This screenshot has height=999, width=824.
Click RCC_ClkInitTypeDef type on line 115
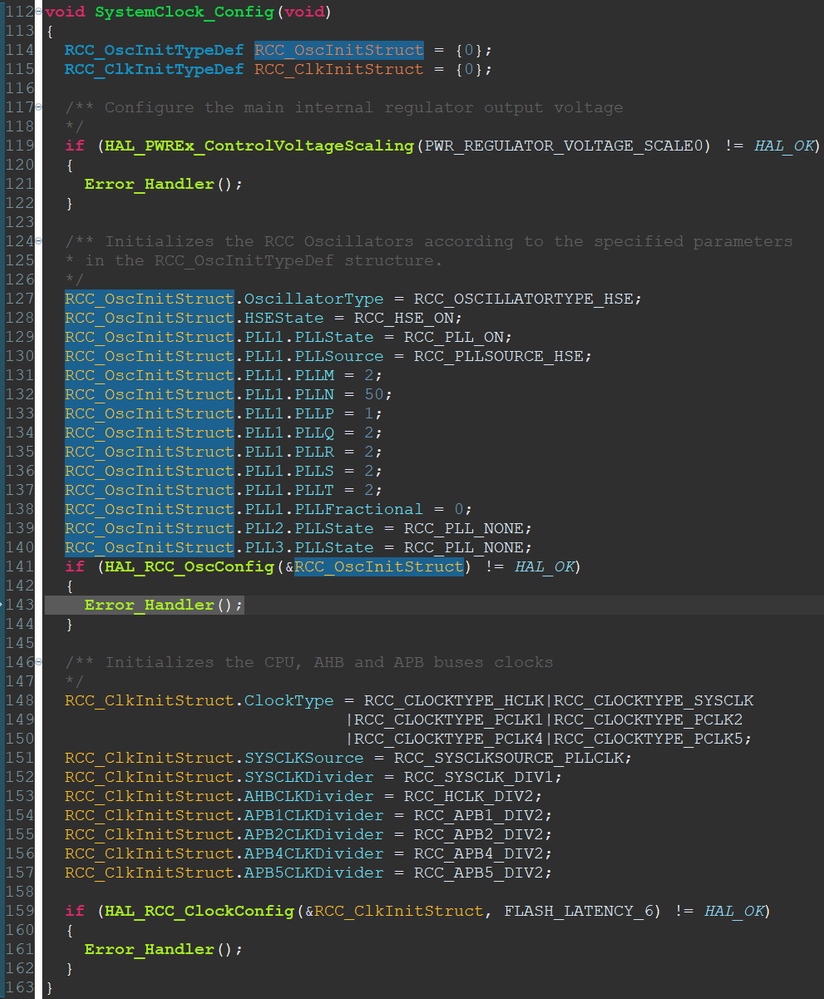154,69
